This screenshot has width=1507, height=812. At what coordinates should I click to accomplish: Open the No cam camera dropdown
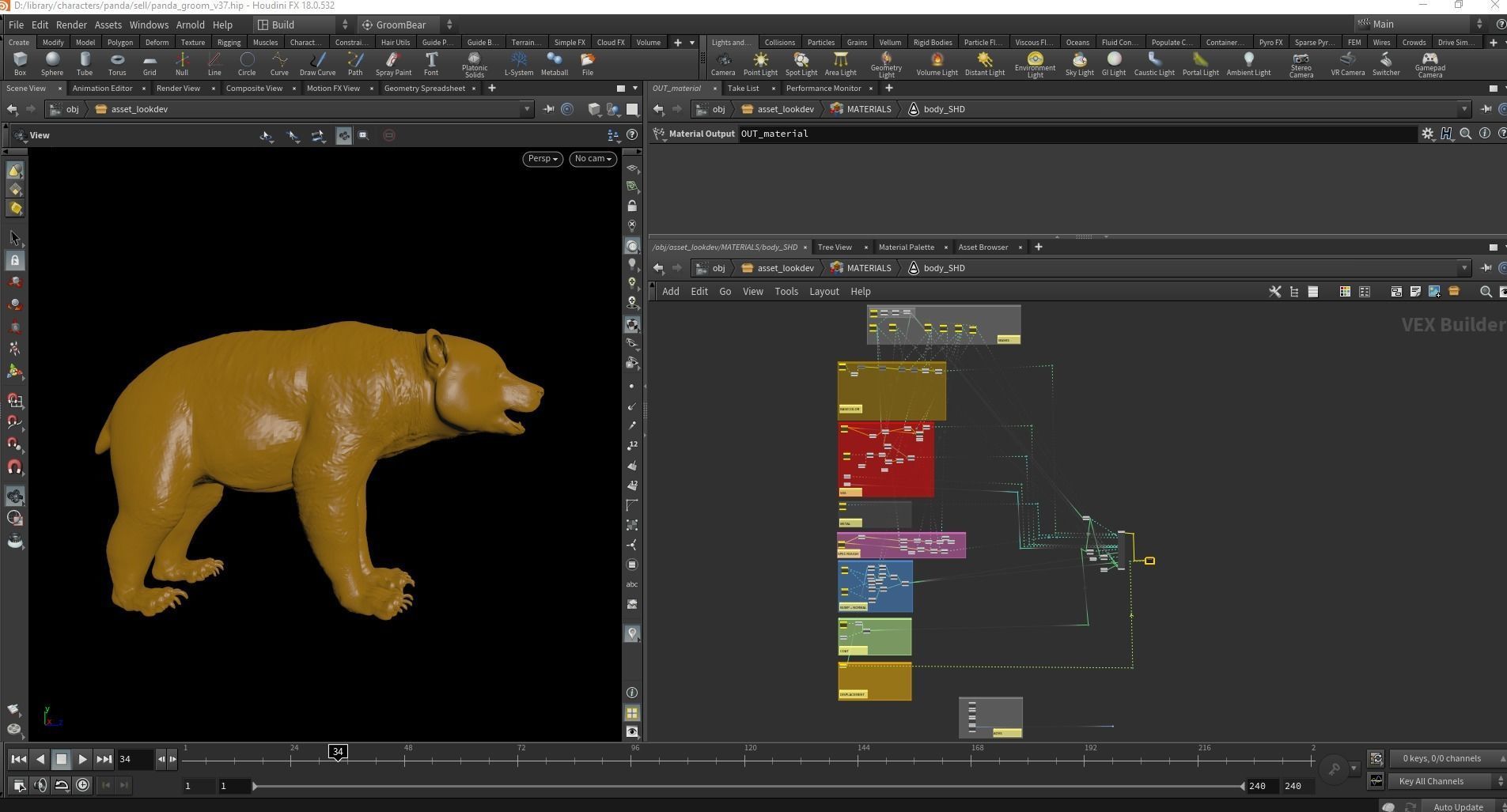point(593,159)
